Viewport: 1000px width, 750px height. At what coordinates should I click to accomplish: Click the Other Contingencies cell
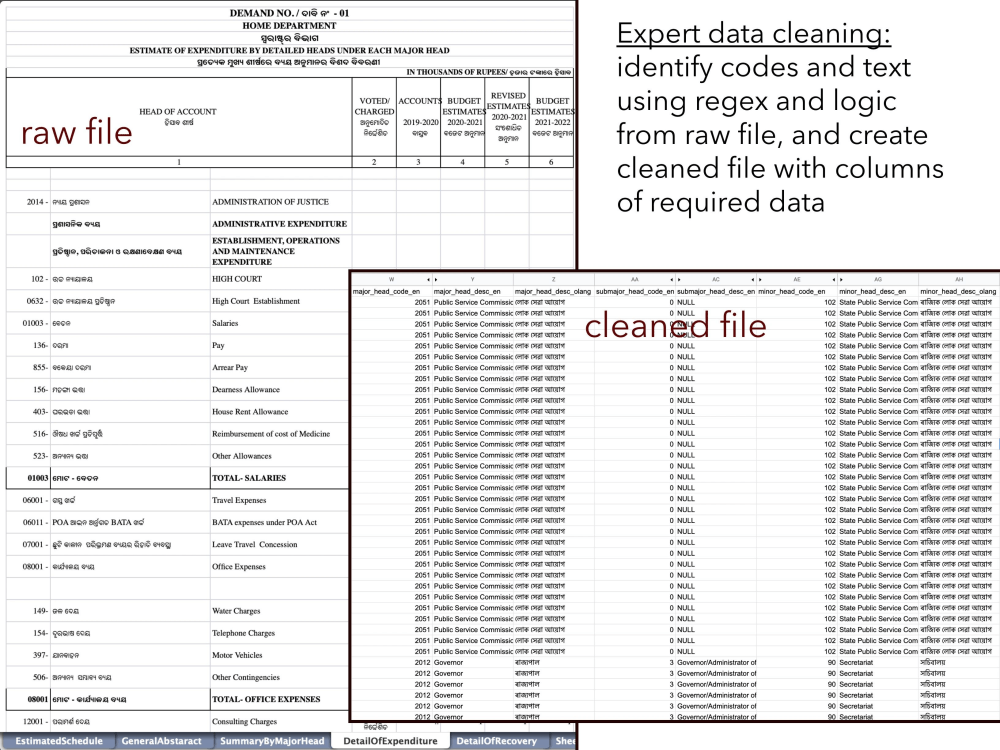281,677
